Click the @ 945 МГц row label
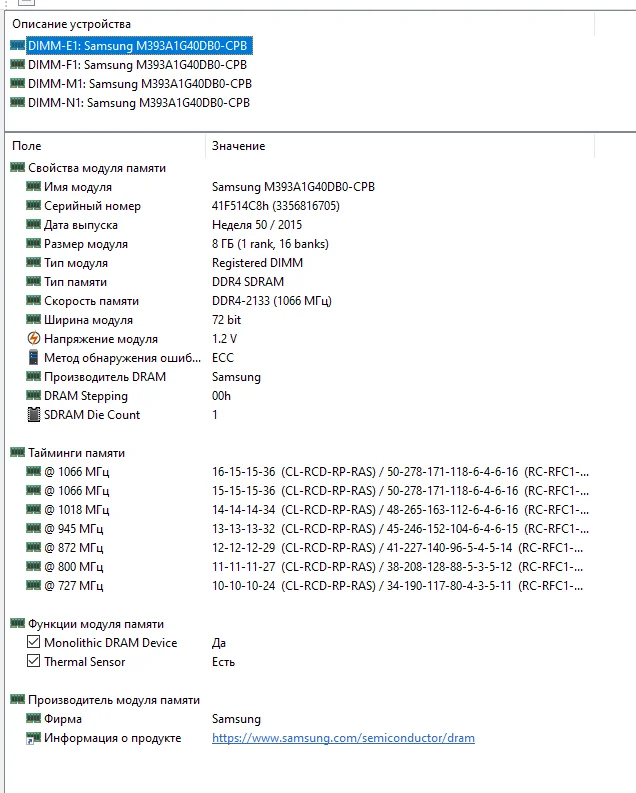Viewport: 636px width, 793px height. (74, 528)
